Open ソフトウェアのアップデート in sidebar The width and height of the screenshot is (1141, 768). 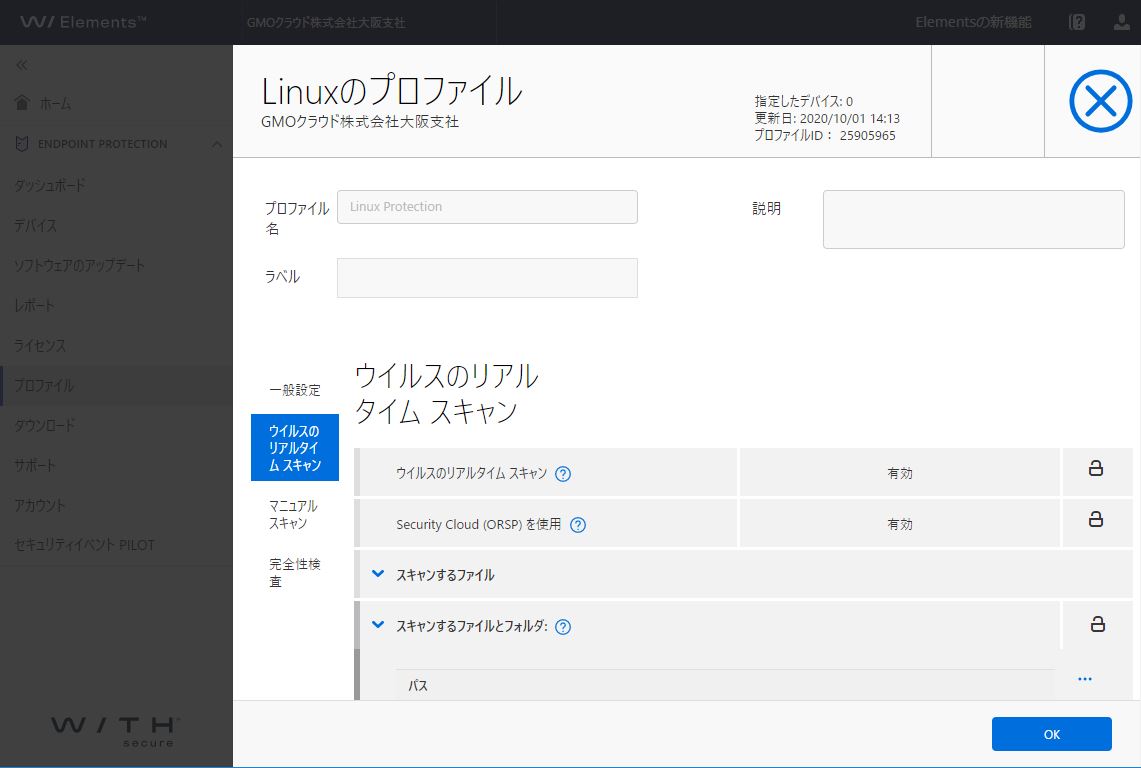(x=79, y=266)
